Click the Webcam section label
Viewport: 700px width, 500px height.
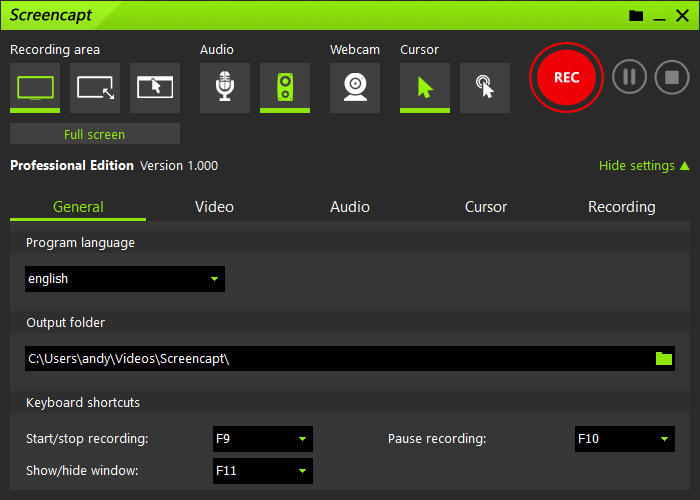pos(355,50)
